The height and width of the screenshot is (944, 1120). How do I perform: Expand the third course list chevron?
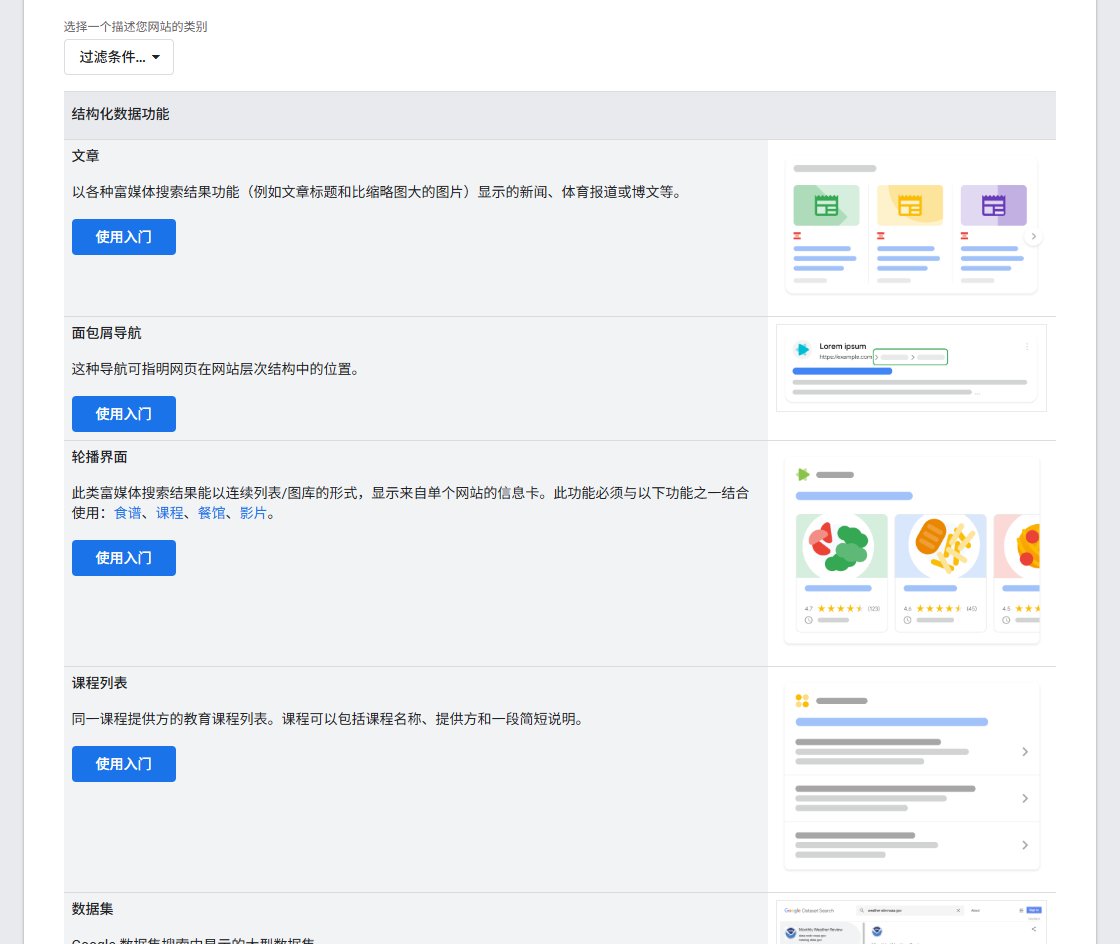(1025, 845)
